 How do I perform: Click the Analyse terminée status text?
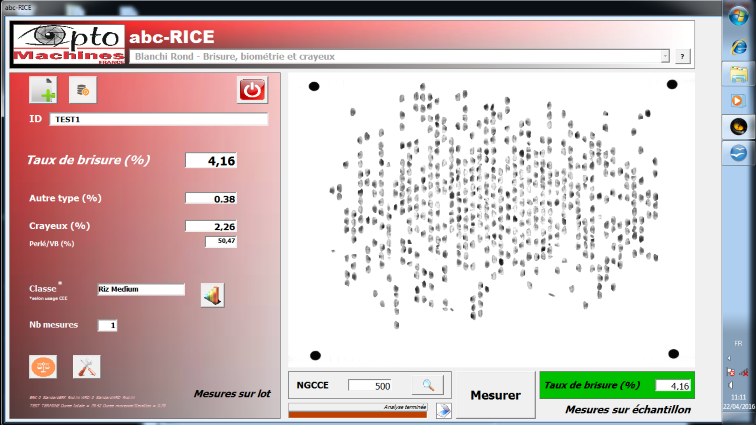(405, 407)
